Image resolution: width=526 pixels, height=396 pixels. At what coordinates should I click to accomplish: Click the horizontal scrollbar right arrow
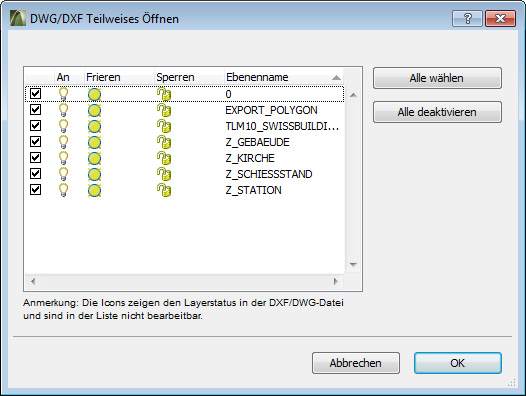[x=335, y=281]
